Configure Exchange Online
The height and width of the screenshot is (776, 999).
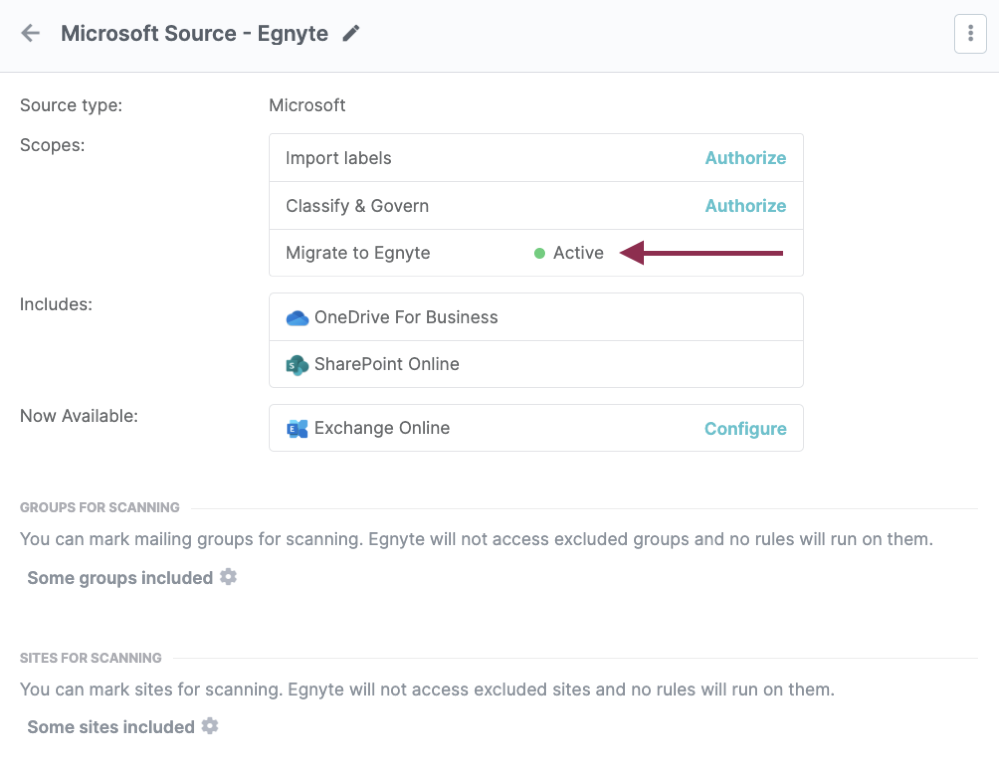tap(745, 429)
